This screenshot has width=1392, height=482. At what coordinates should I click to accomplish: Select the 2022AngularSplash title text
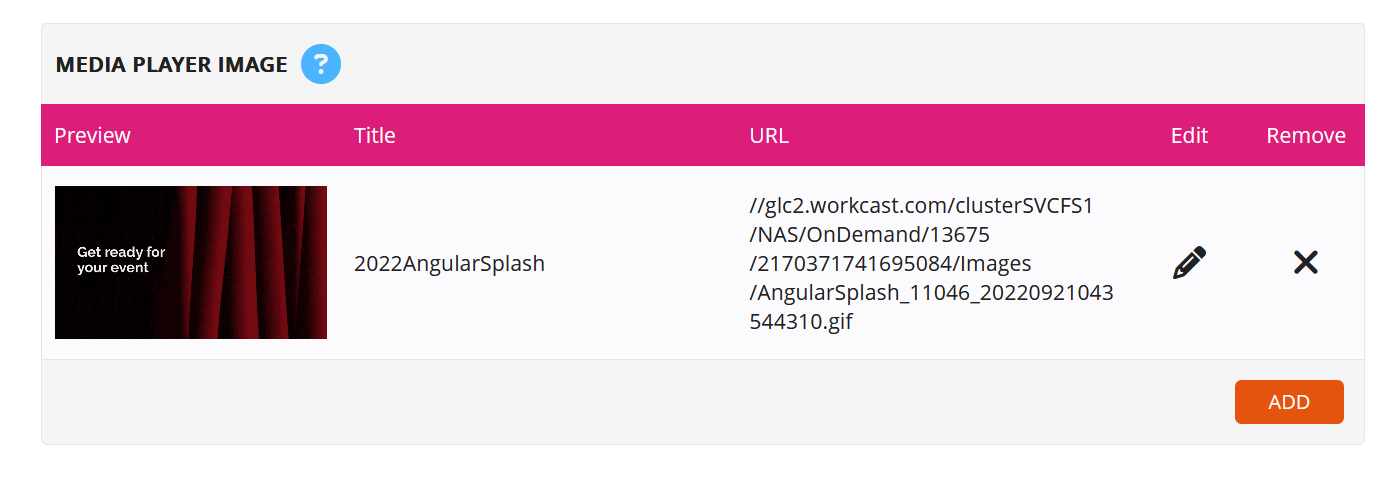pos(449,264)
